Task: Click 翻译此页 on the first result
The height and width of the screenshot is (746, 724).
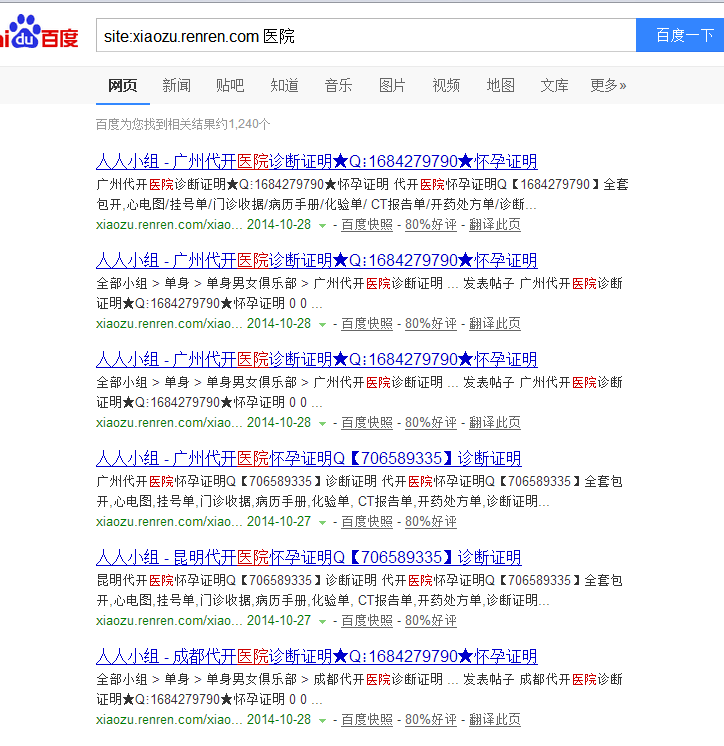Action: (x=495, y=225)
